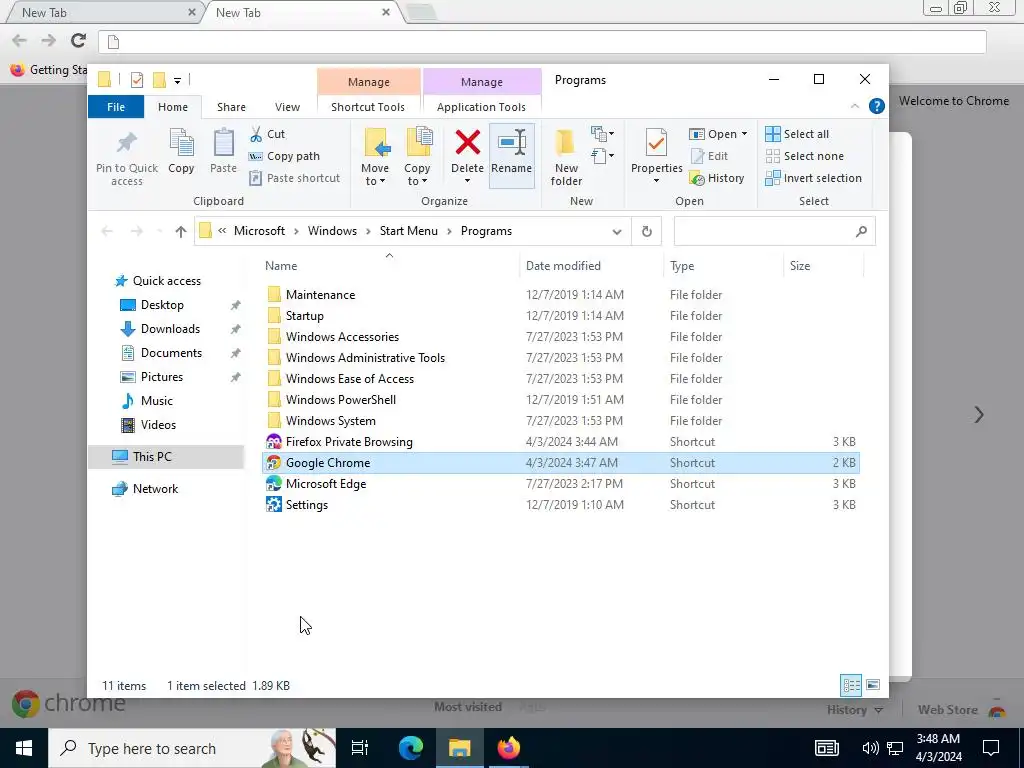1024x768 pixels.
Task: Select the Cut command
Action: click(268, 134)
